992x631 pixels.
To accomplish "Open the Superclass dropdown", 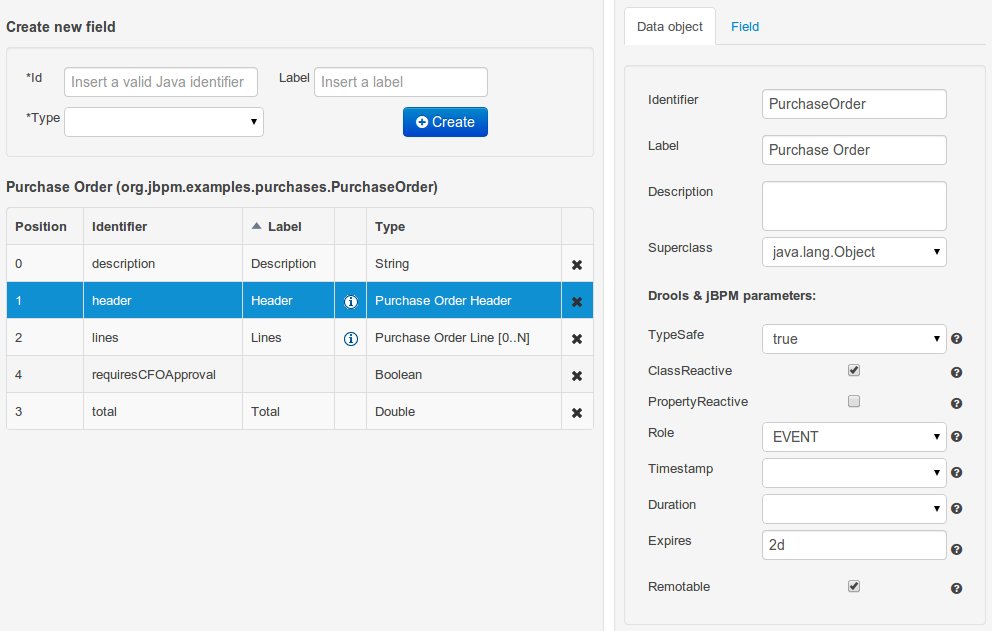I will point(854,252).
